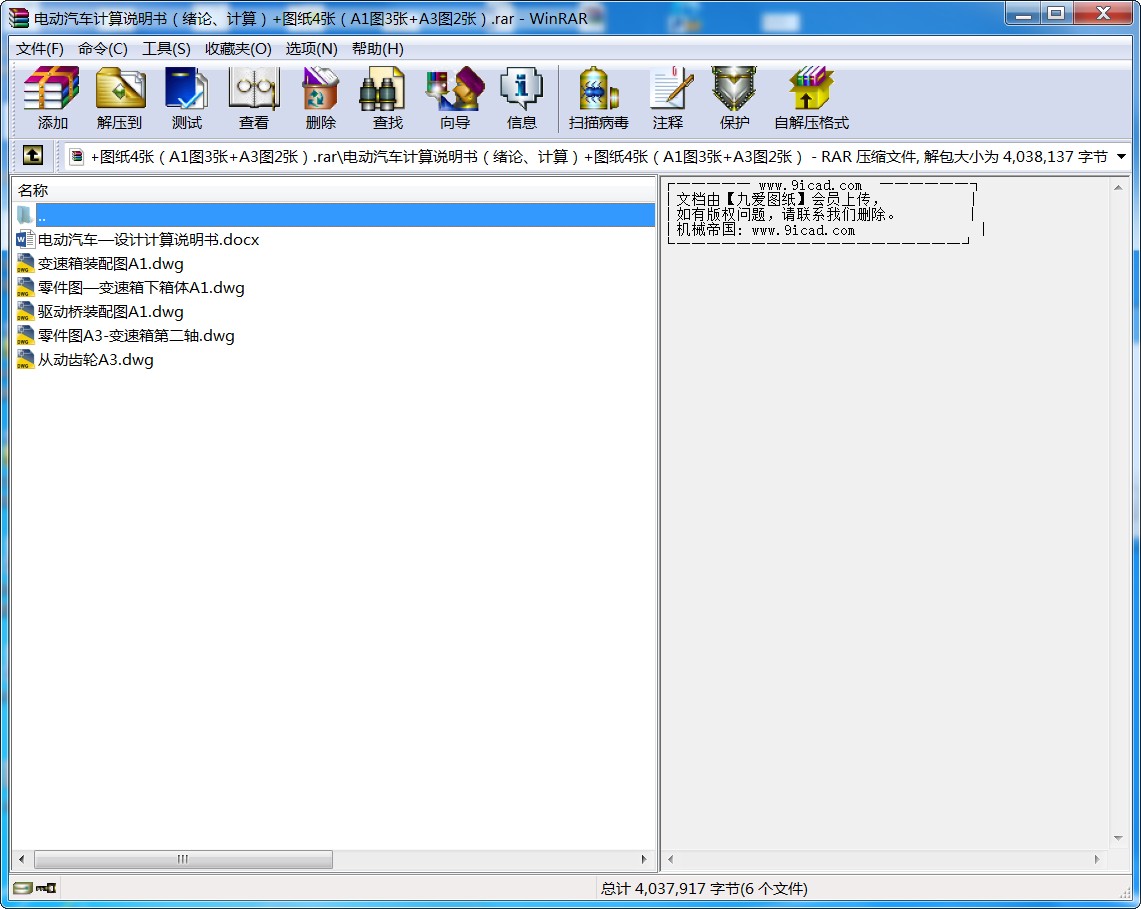Expand the address bar path dropdown
The width and height of the screenshot is (1141, 909).
click(x=1121, y=156)
